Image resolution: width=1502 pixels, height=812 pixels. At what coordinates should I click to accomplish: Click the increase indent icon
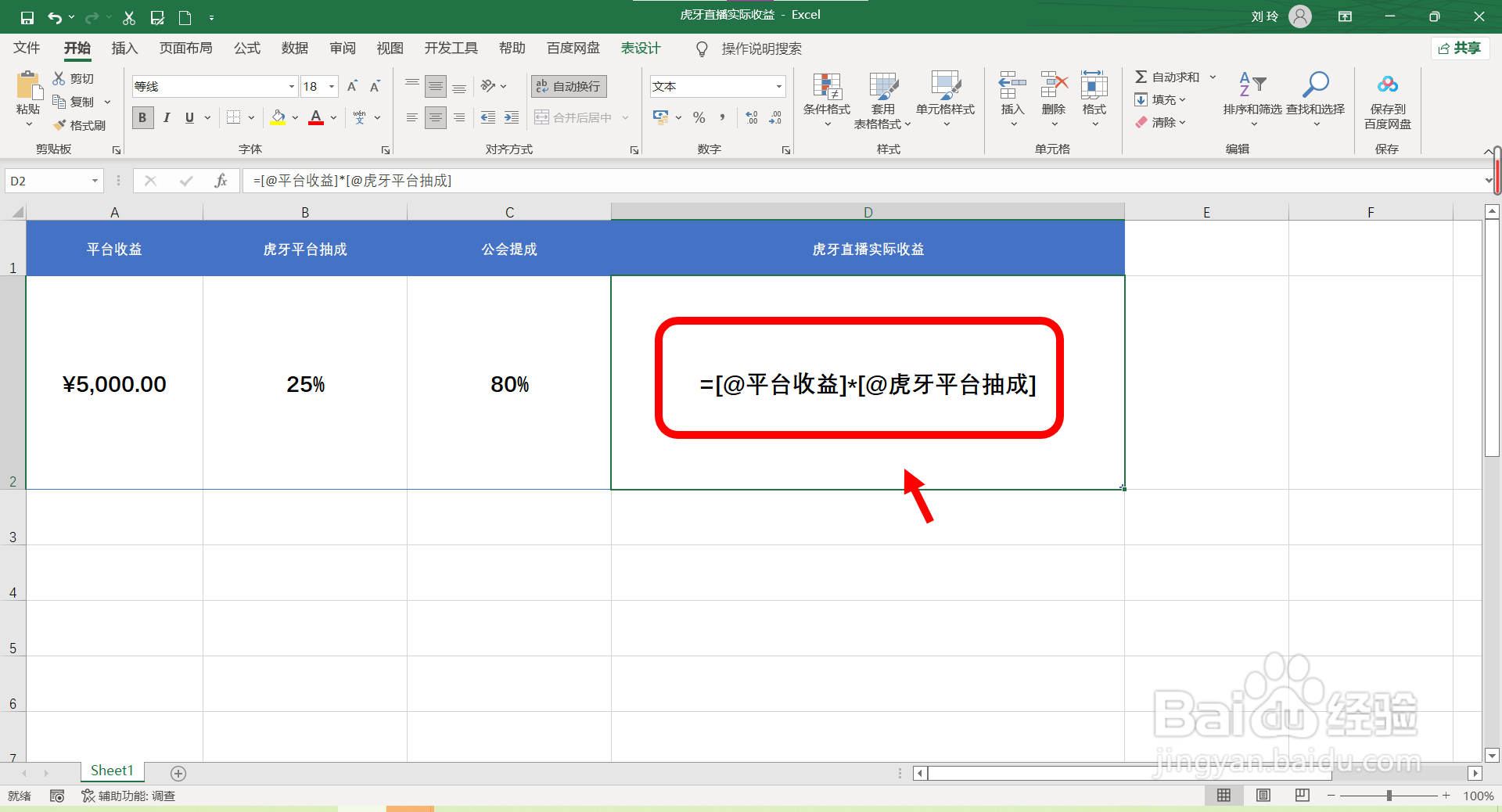point(512,117)
